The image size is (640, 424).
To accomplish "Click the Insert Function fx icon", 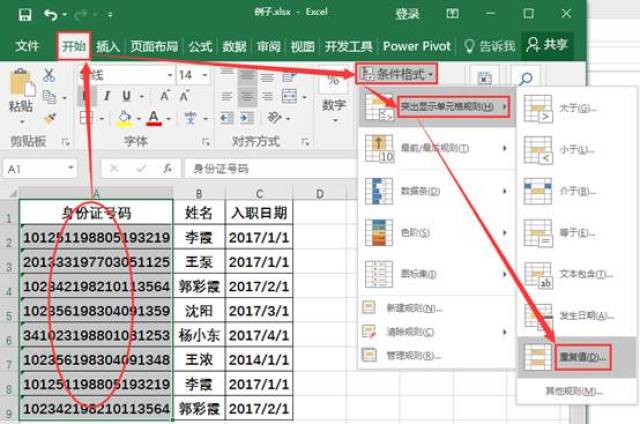I will pos(167,169).
